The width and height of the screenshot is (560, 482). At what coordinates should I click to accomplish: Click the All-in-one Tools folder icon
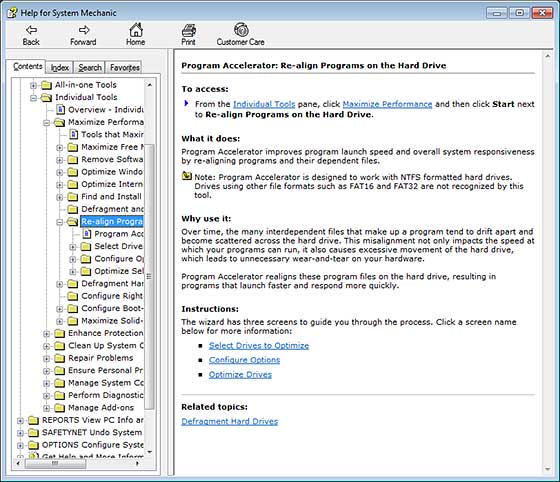[46, 85]
